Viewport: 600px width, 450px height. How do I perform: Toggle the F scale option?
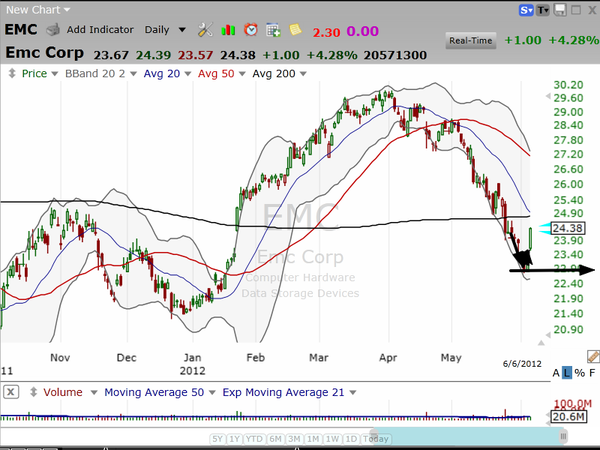[x=592, y=373]
